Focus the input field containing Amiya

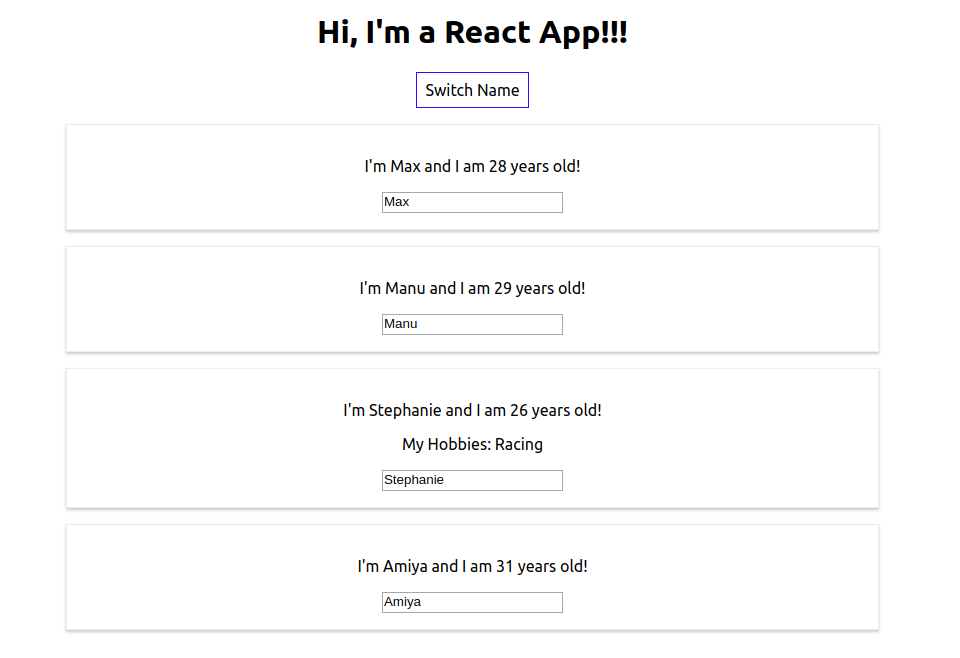tap(472, 602)
